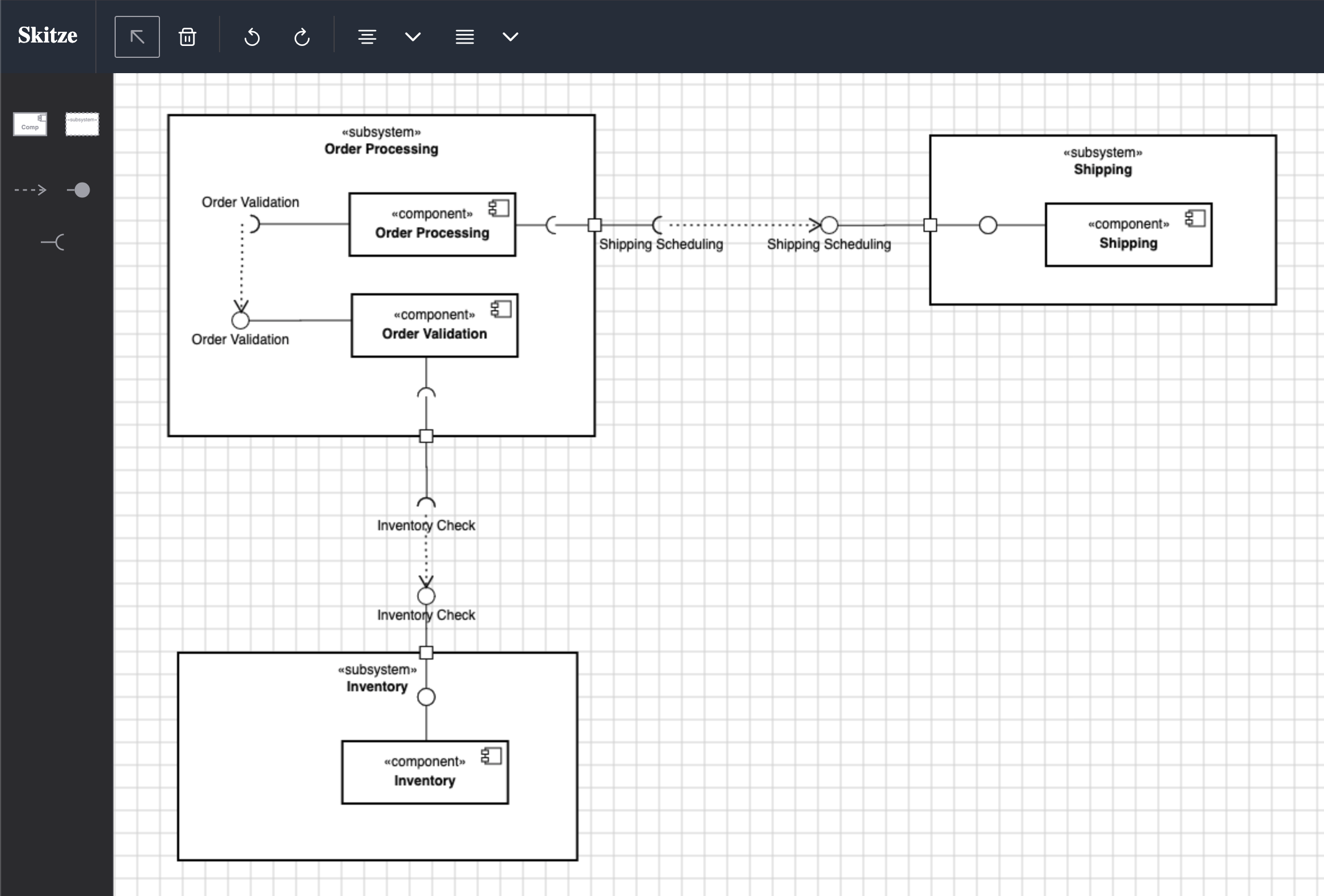The height and width of the screenshot is (896, 1324).
Task: Click component icon in Inventory box
Action: pos(491,756)
